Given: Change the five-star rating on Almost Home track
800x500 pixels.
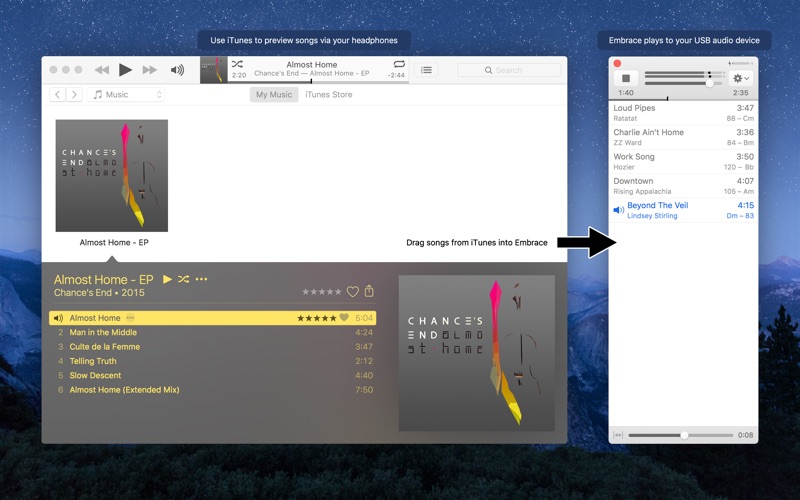Looking at the screenshot, I should (x=317, y=318).
